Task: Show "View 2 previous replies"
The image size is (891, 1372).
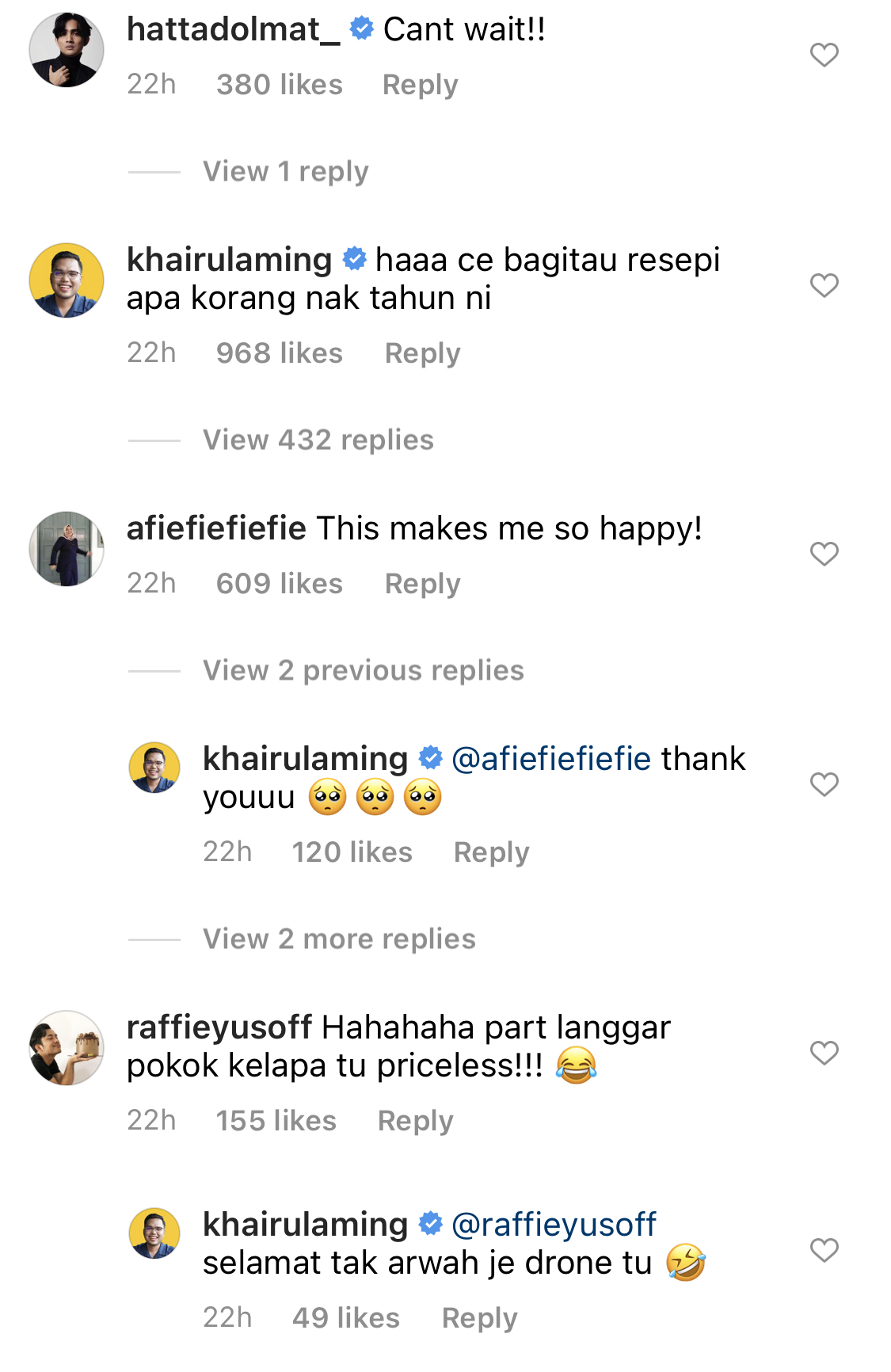Action: point(363,670)
